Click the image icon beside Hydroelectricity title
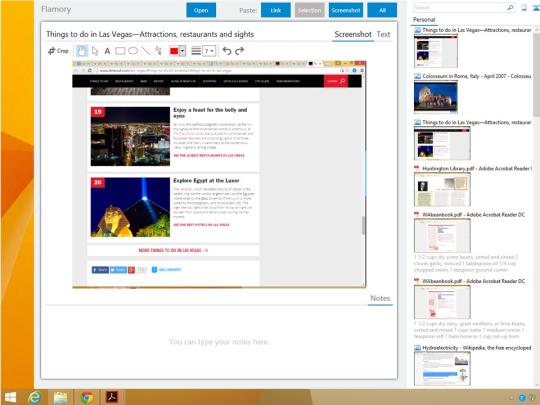540x405 pixels. [x=417, y=348]
